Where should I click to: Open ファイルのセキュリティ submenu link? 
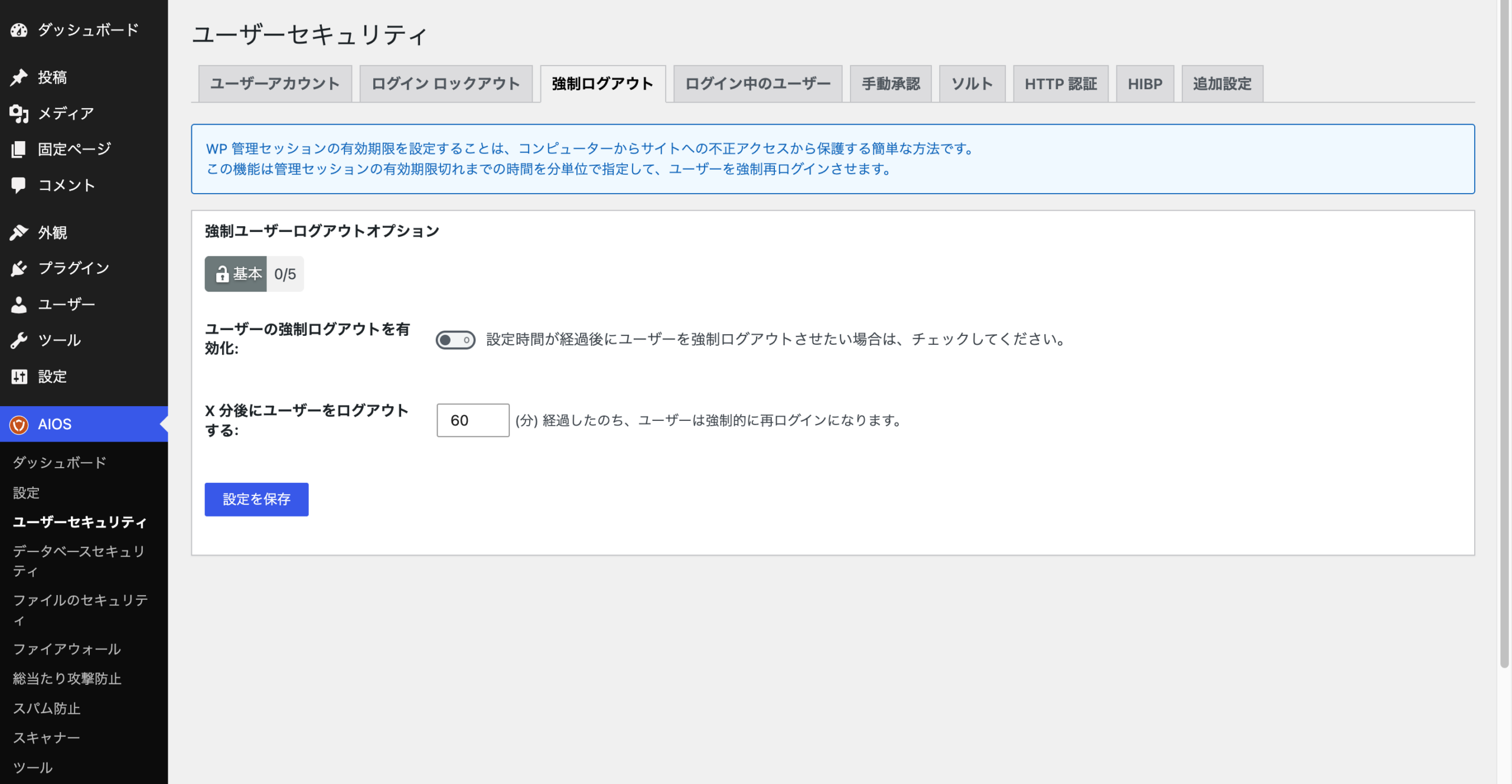tap(80, 610)
